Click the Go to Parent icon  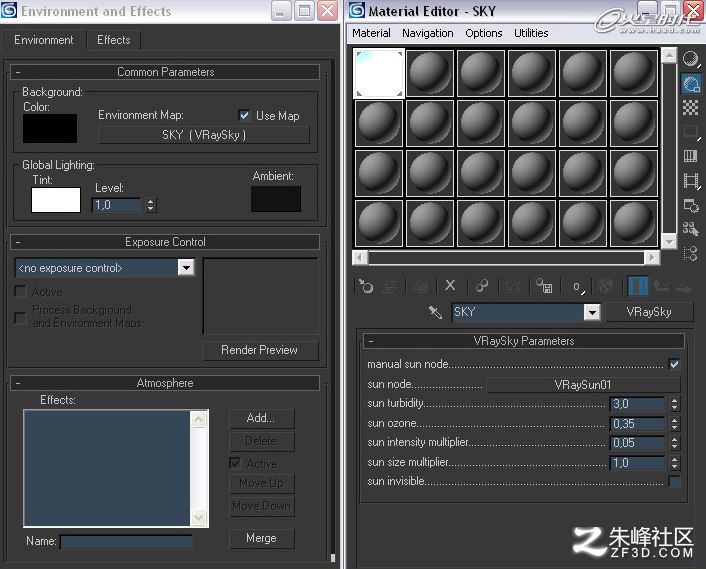[x=661, y=286]
